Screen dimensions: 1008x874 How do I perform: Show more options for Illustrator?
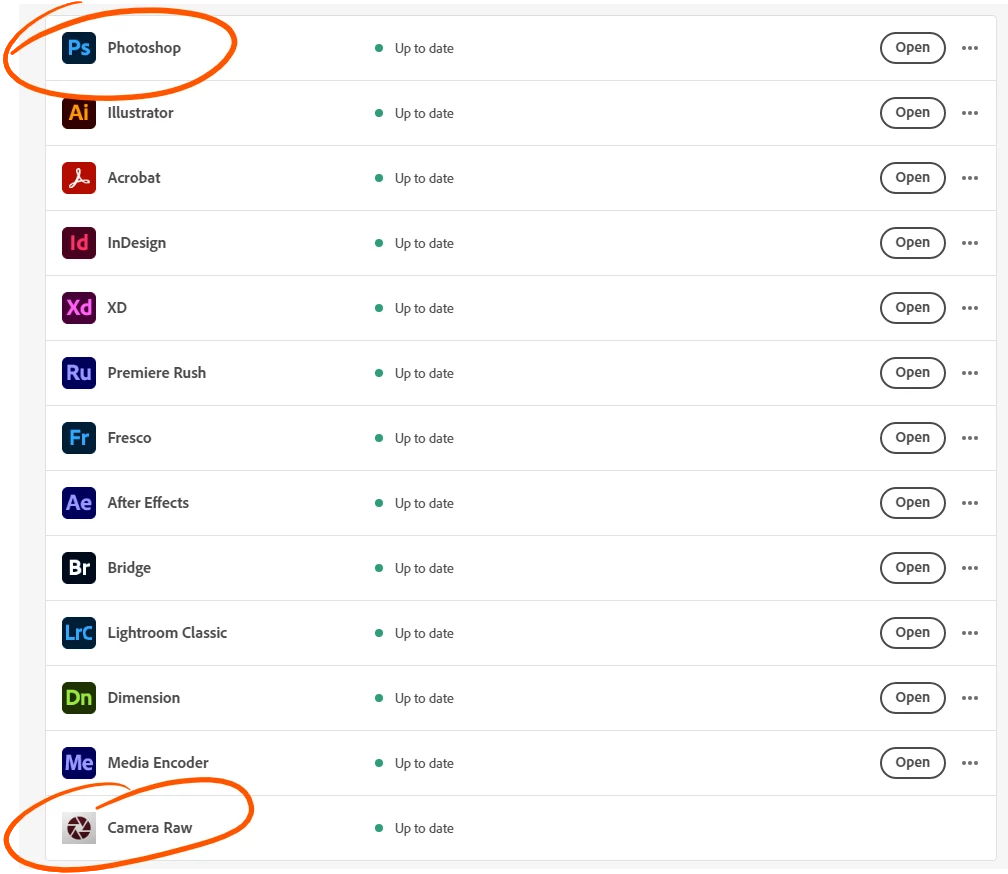pyautogui.click(x=969, y=113)
